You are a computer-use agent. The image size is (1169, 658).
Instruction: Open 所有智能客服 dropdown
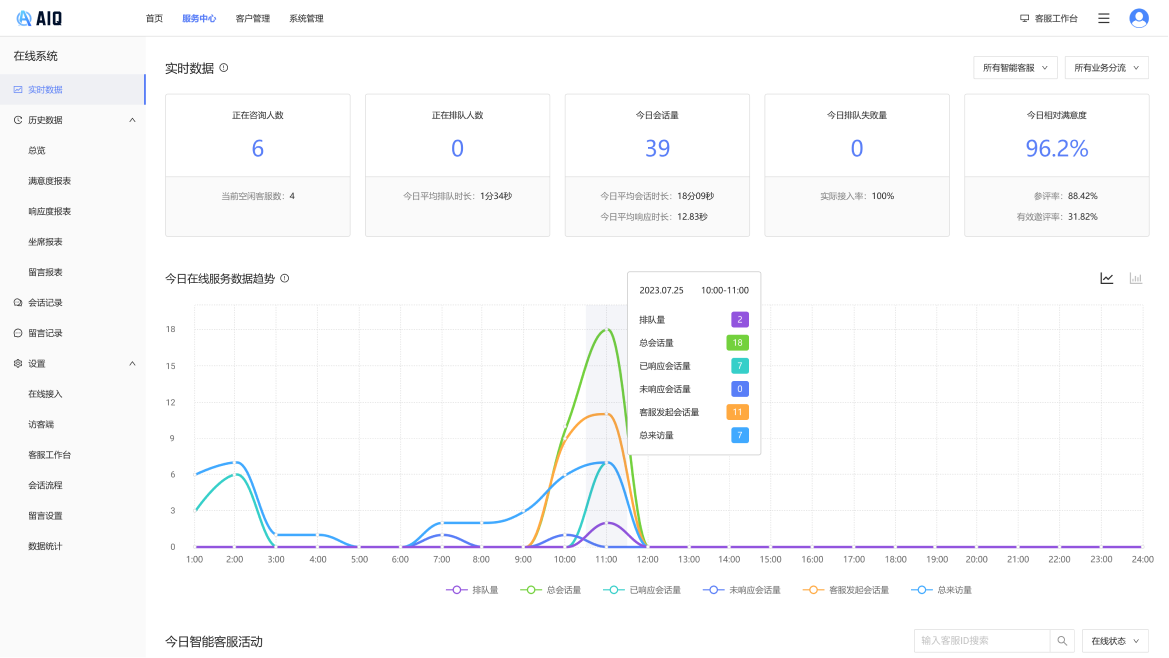[1015, 68]
